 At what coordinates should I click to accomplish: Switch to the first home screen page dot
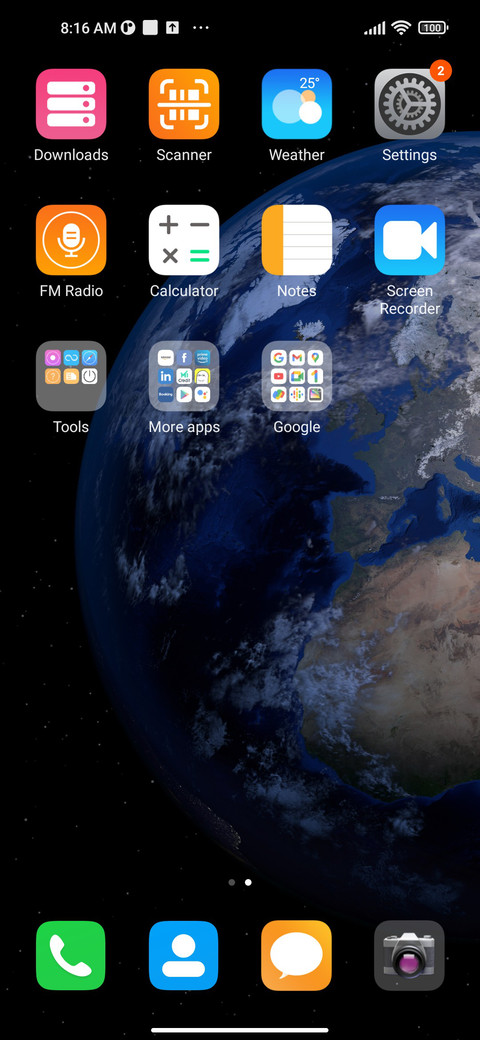(231, 883)
